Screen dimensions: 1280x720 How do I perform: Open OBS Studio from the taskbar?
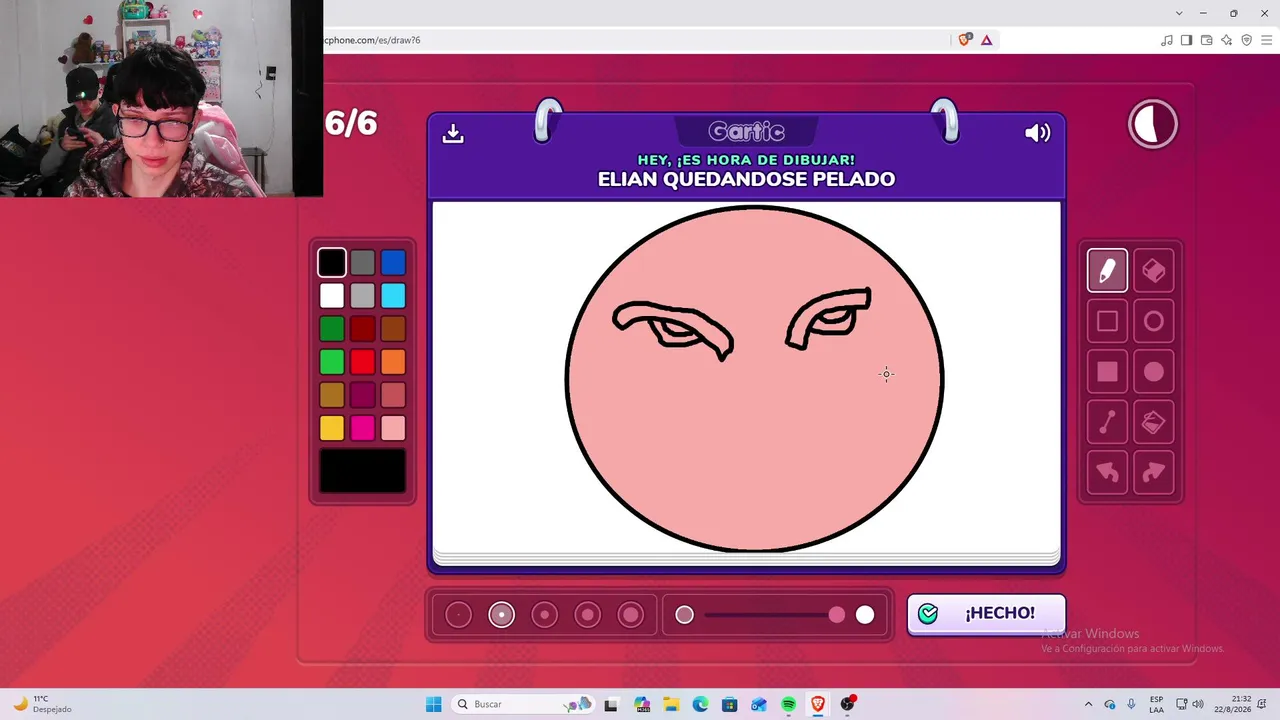click(x=848, y=704)
